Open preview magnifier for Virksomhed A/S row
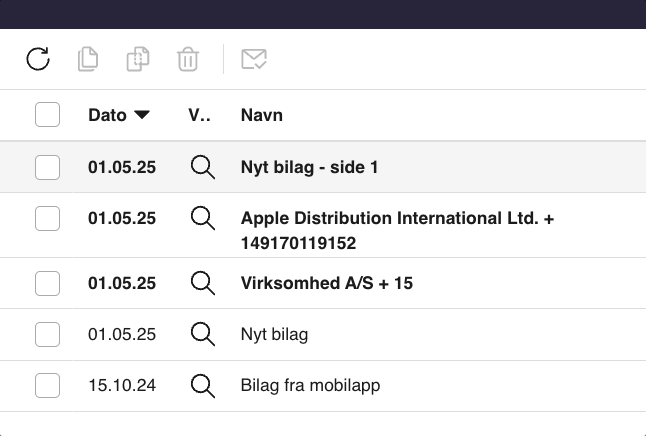 pos(203,283)
